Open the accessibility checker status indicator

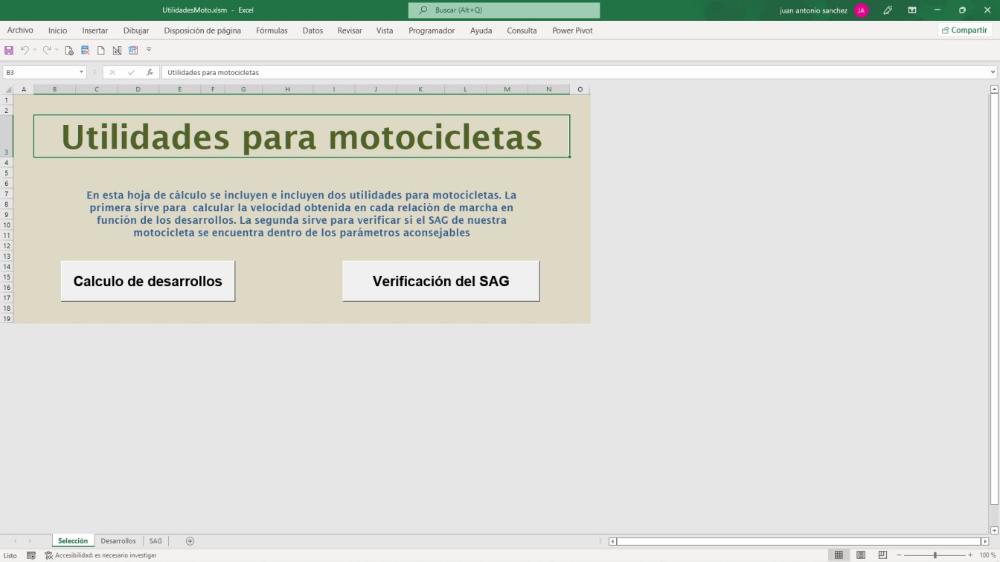(101, 555)
